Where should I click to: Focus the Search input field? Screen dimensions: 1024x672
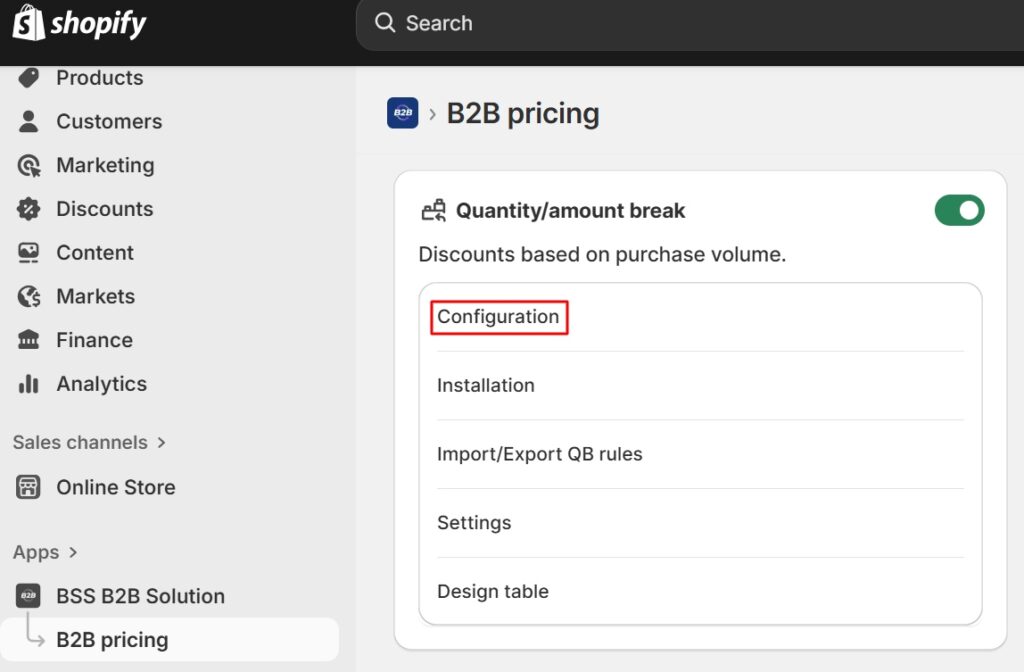[690, 24]
